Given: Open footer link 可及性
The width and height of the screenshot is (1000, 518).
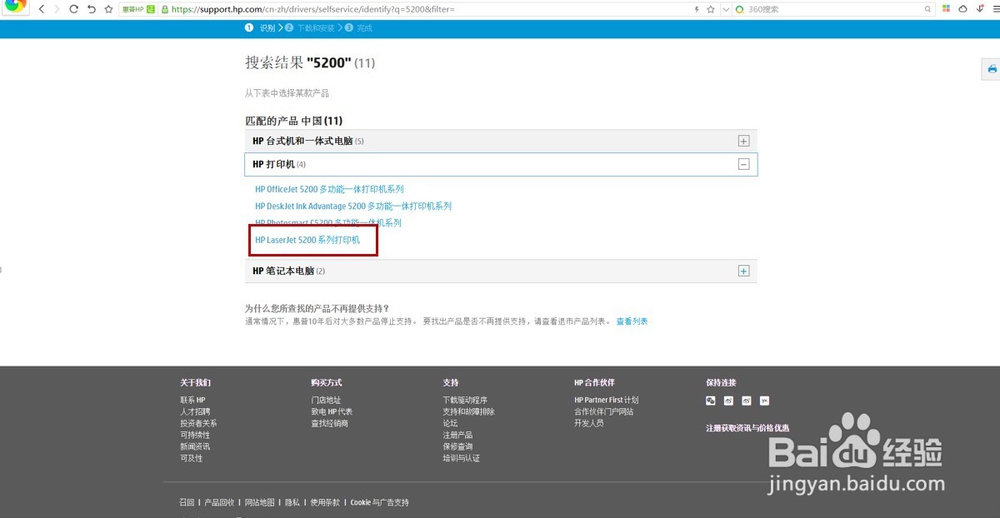Looking at the screenshot, I should 191,458.
